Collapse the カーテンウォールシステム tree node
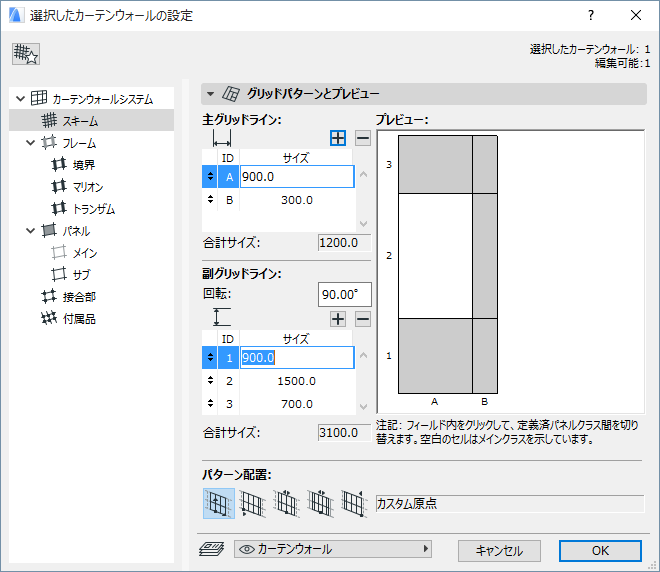The width and height of the screenshot is (660, 572). point(20,99)
